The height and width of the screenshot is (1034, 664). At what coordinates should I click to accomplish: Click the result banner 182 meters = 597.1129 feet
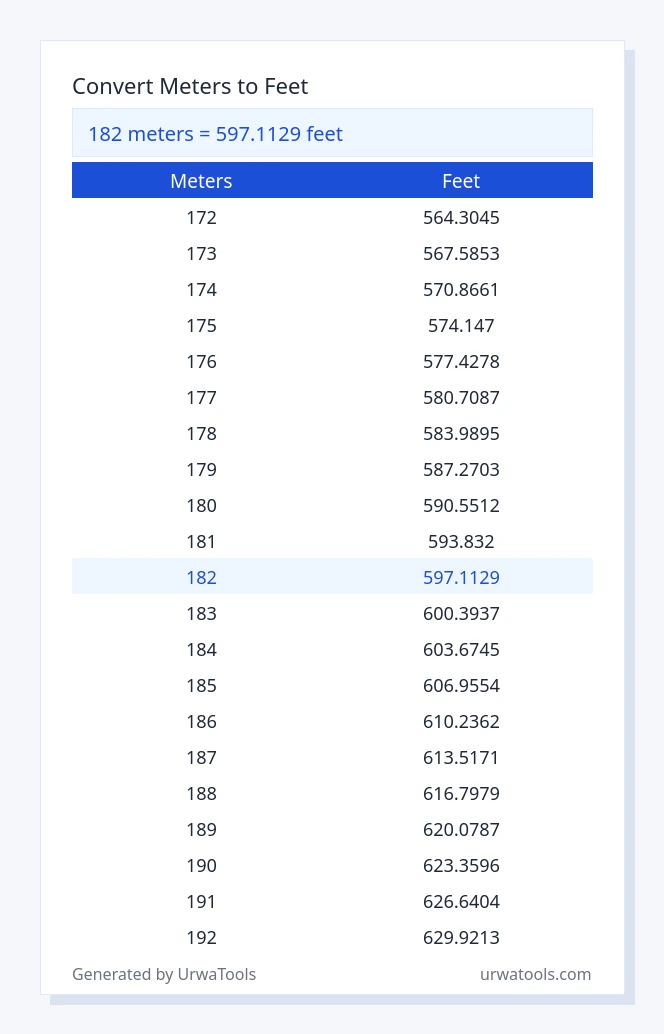point(216,133)
